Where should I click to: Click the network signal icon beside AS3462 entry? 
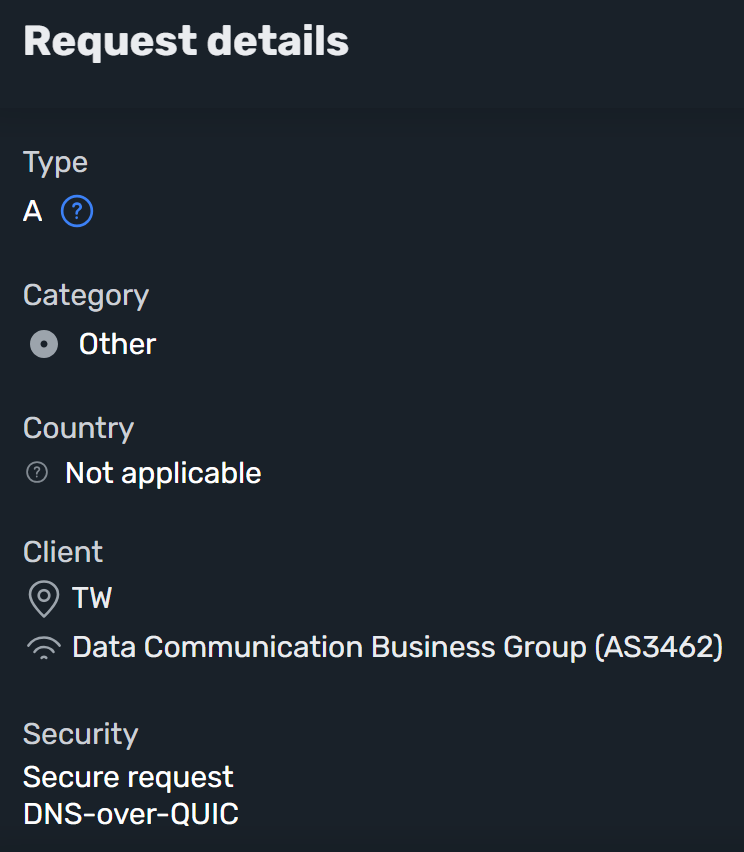click(x=43, y=647)
